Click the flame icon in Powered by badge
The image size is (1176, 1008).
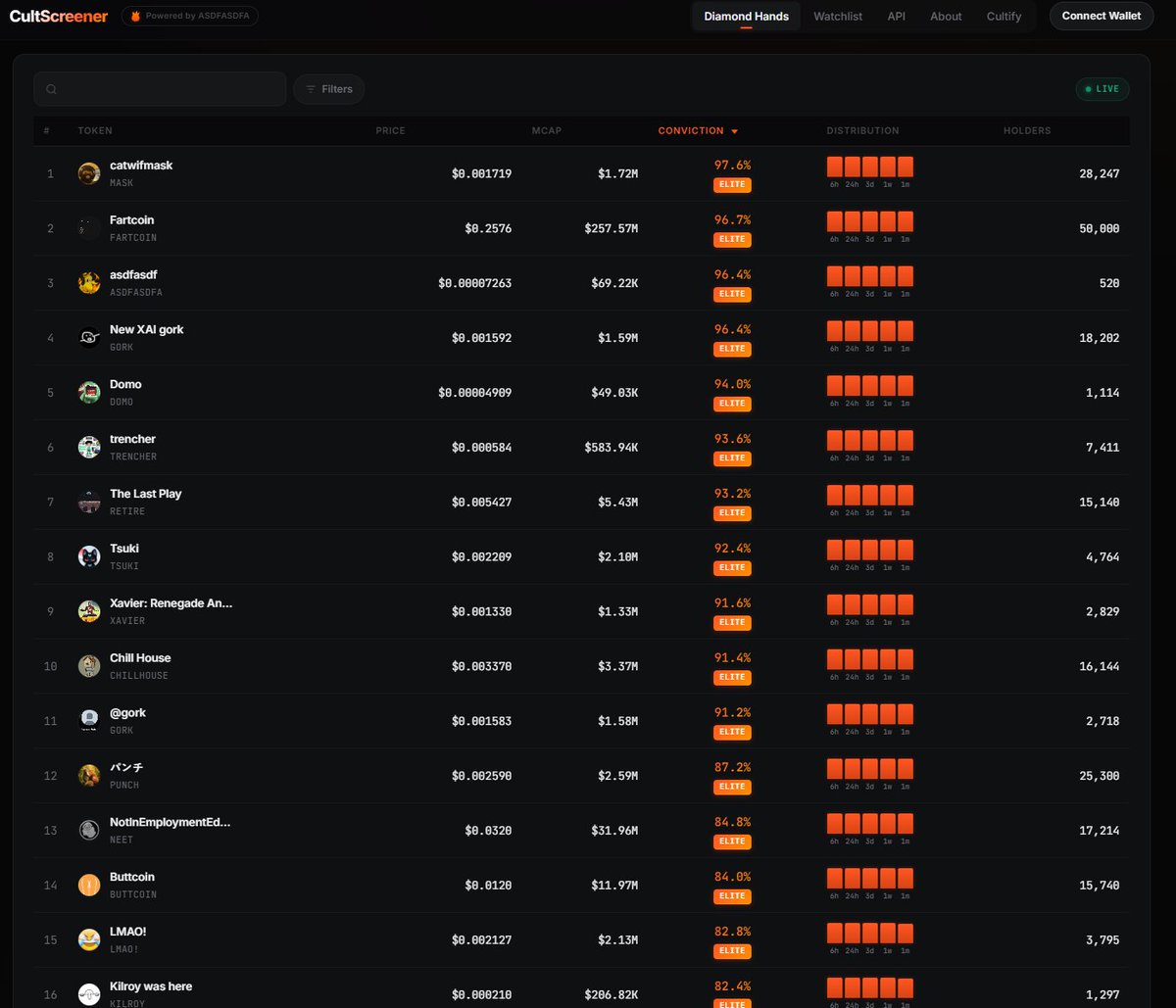(x=133, y=16)
